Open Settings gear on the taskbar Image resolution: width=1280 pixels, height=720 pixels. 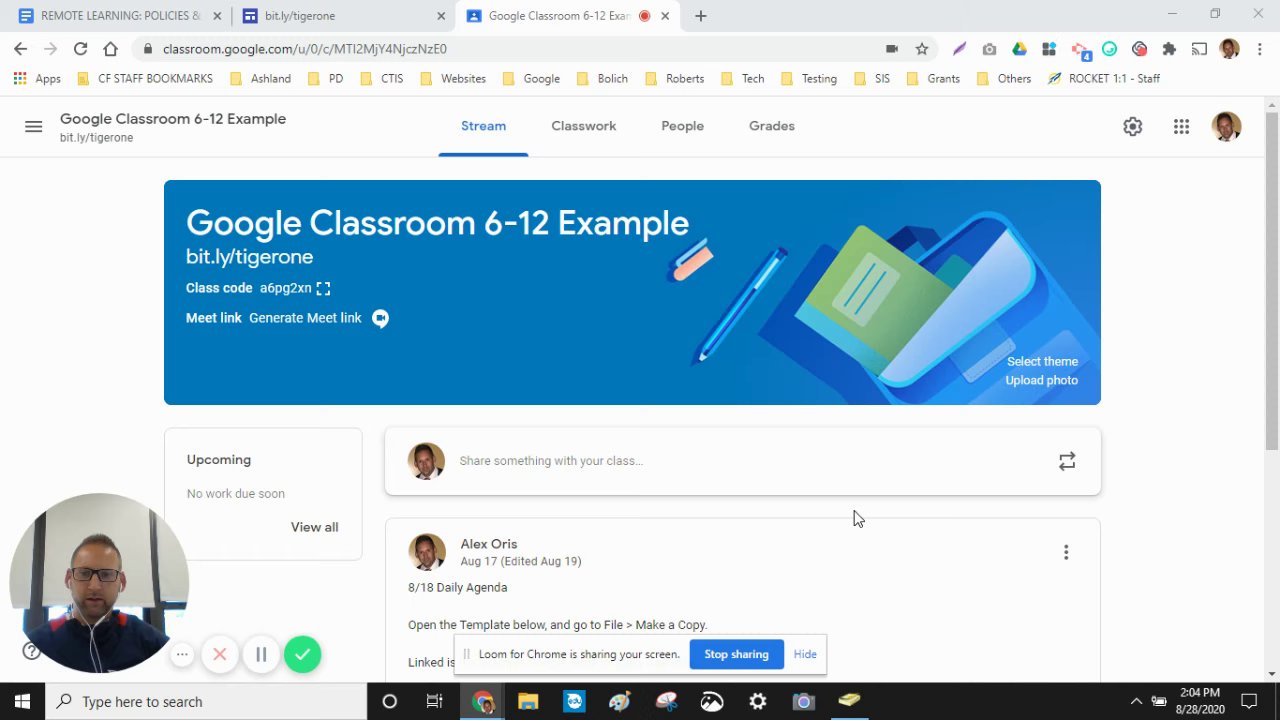click(x=758, y=702)
